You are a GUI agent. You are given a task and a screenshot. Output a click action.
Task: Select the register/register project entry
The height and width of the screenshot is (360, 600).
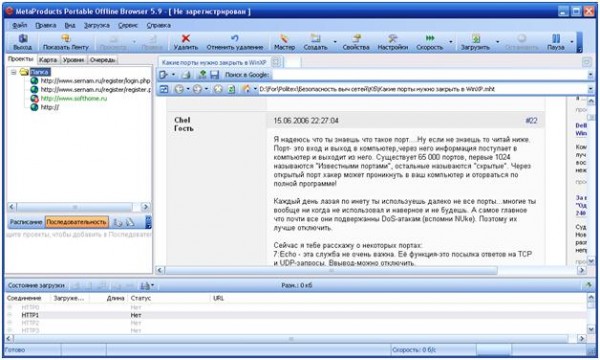click(95, 90)
